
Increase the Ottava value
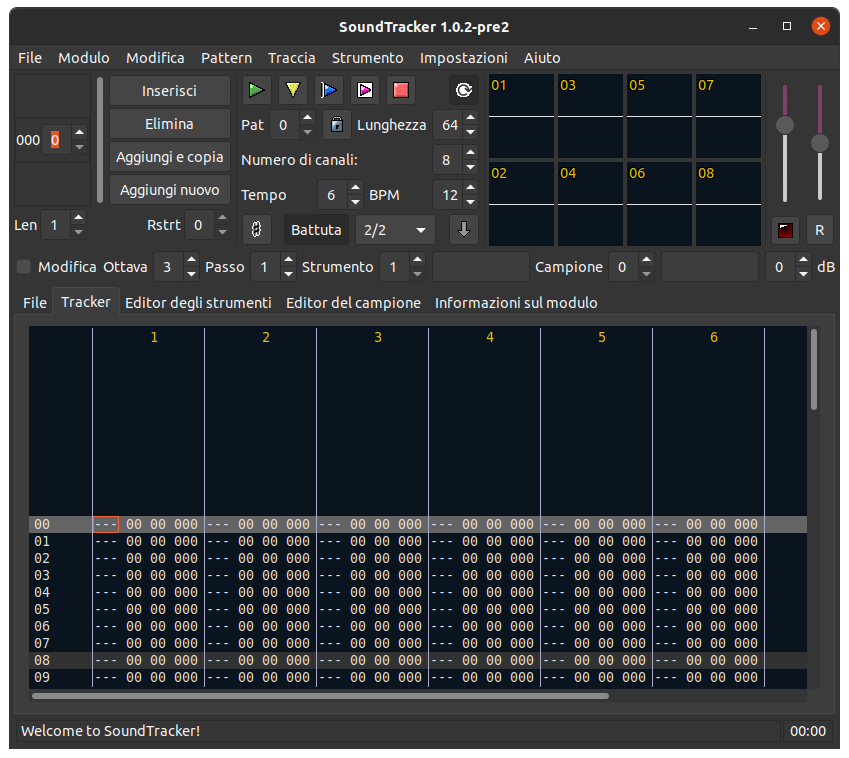click(x=191, y=259)
